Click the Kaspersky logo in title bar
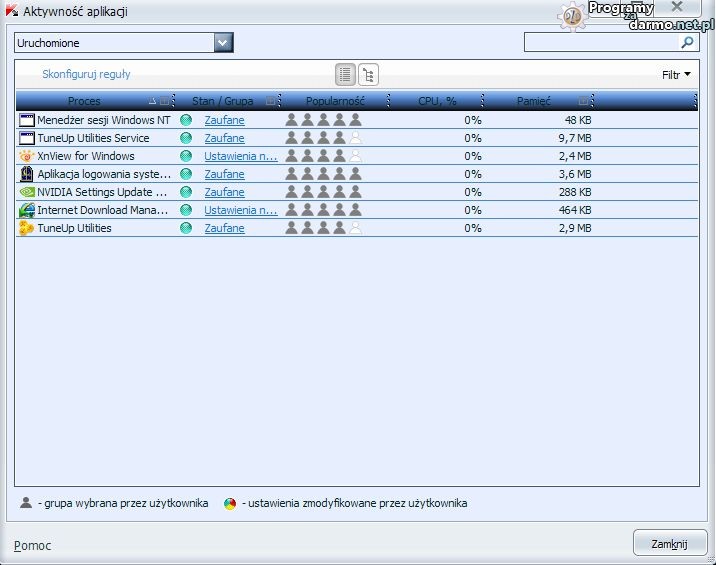The image size is (716, 565). tap(12, 11)
